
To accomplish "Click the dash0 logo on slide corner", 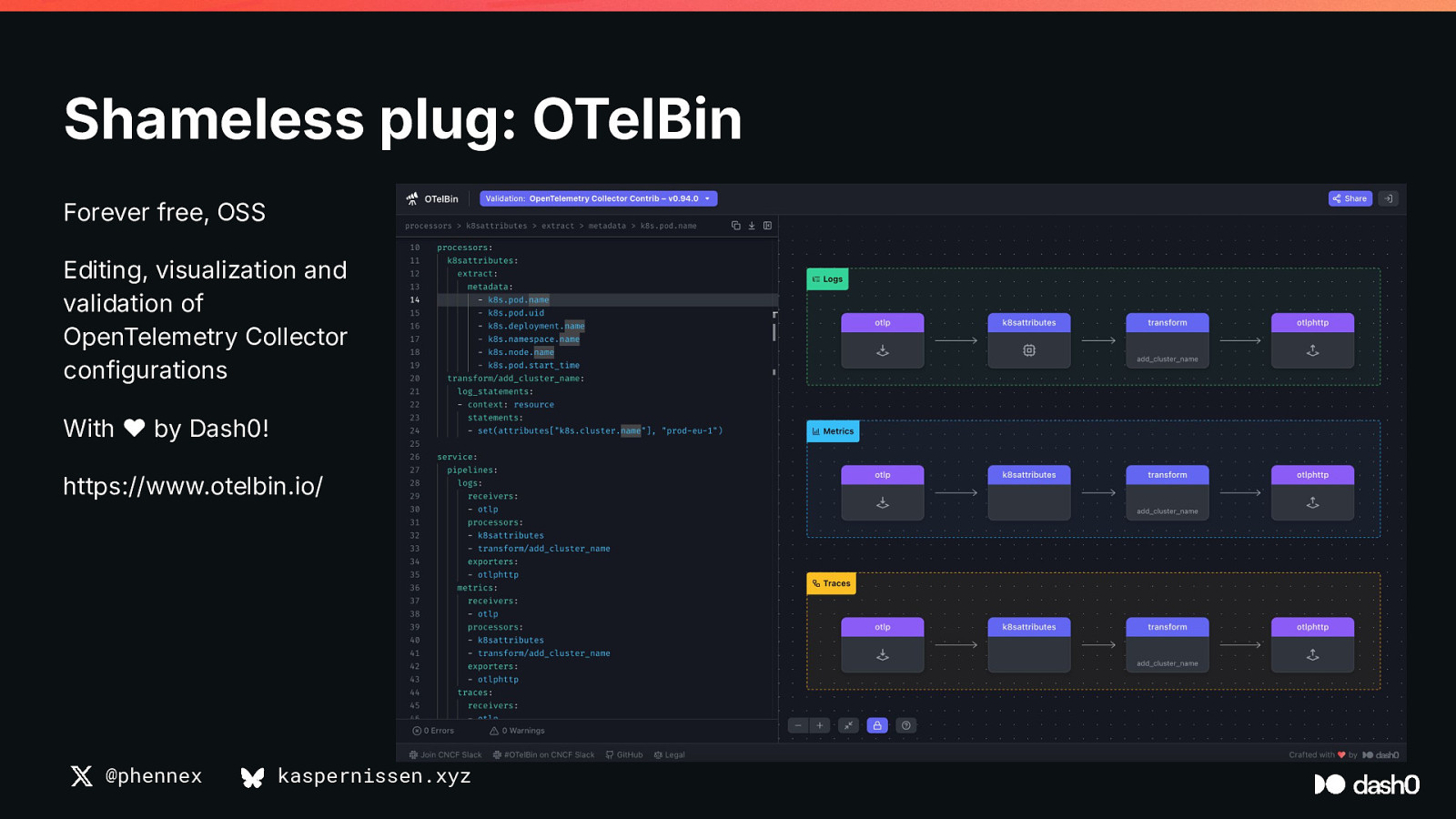I will point(1367,784).
